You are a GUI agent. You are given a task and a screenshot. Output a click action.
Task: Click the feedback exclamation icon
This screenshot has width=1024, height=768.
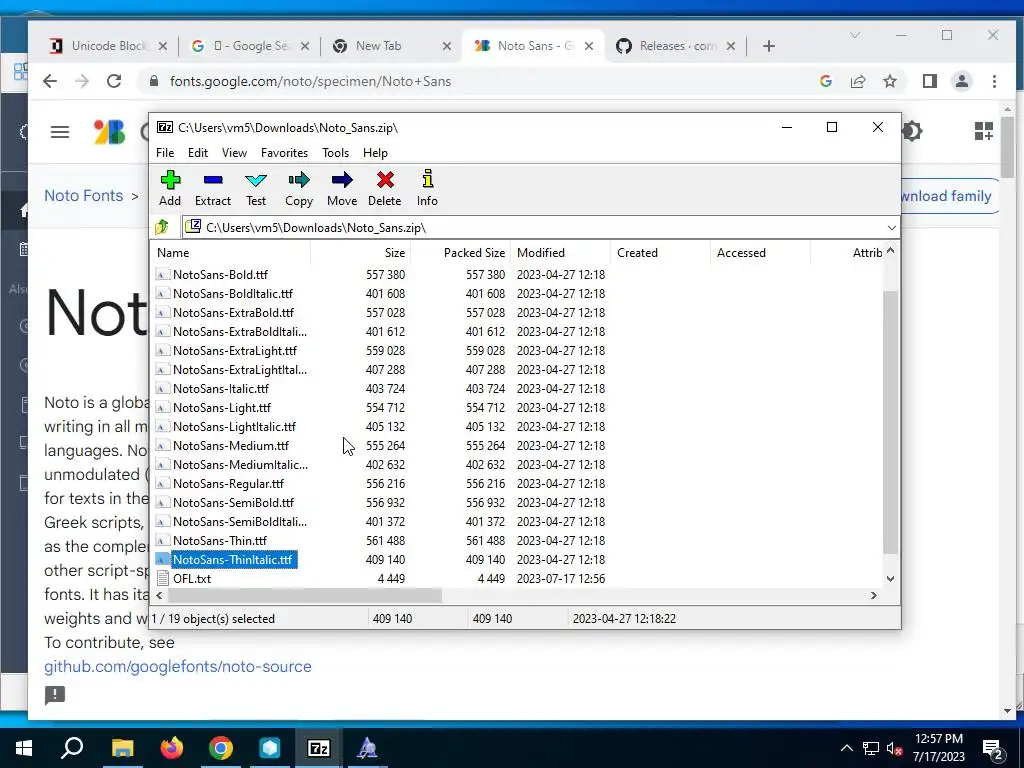coord(55,695)
